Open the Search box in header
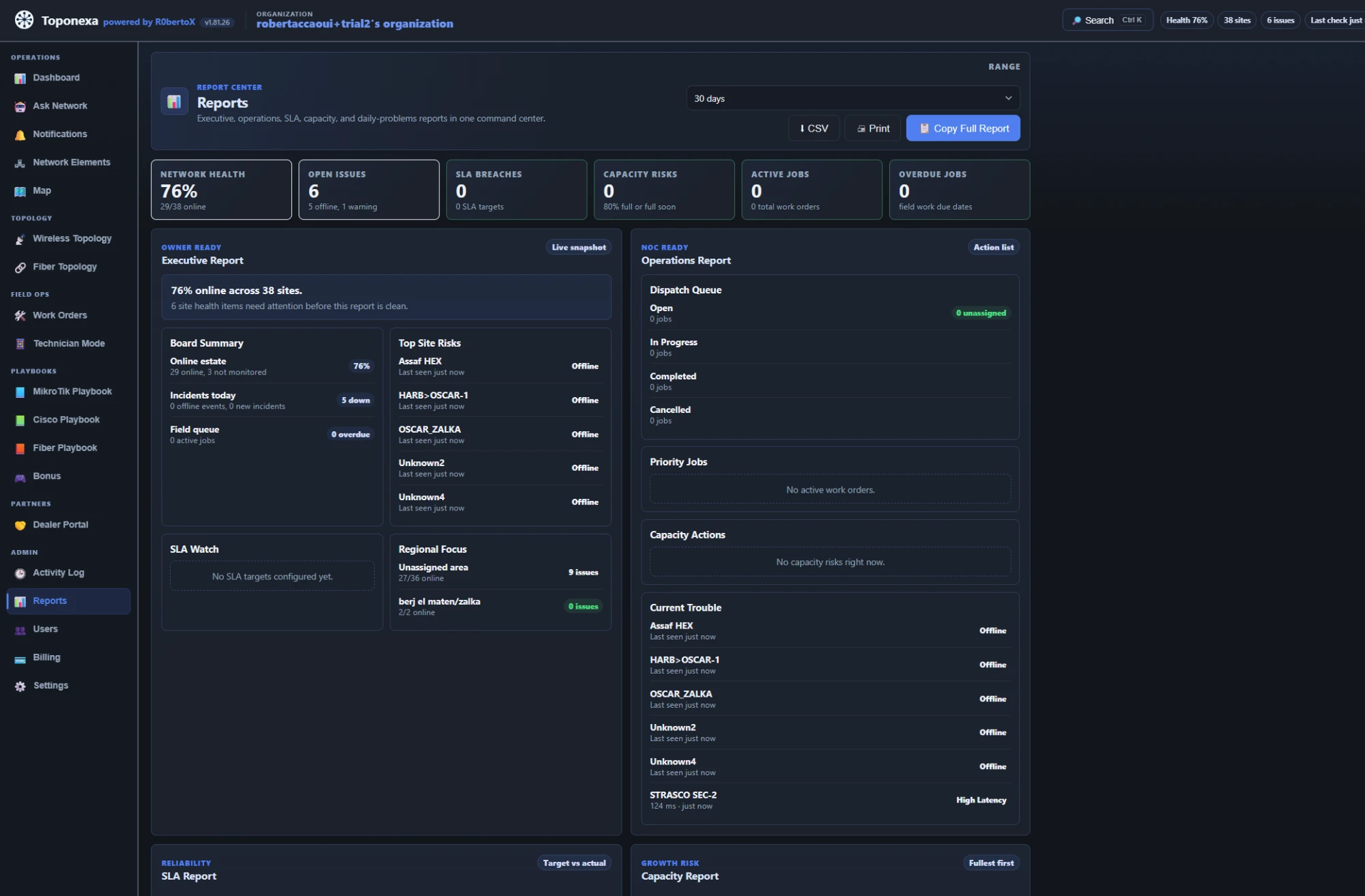The height and width of the screenshot is (896, 1365). click(x=1107, y=20)
